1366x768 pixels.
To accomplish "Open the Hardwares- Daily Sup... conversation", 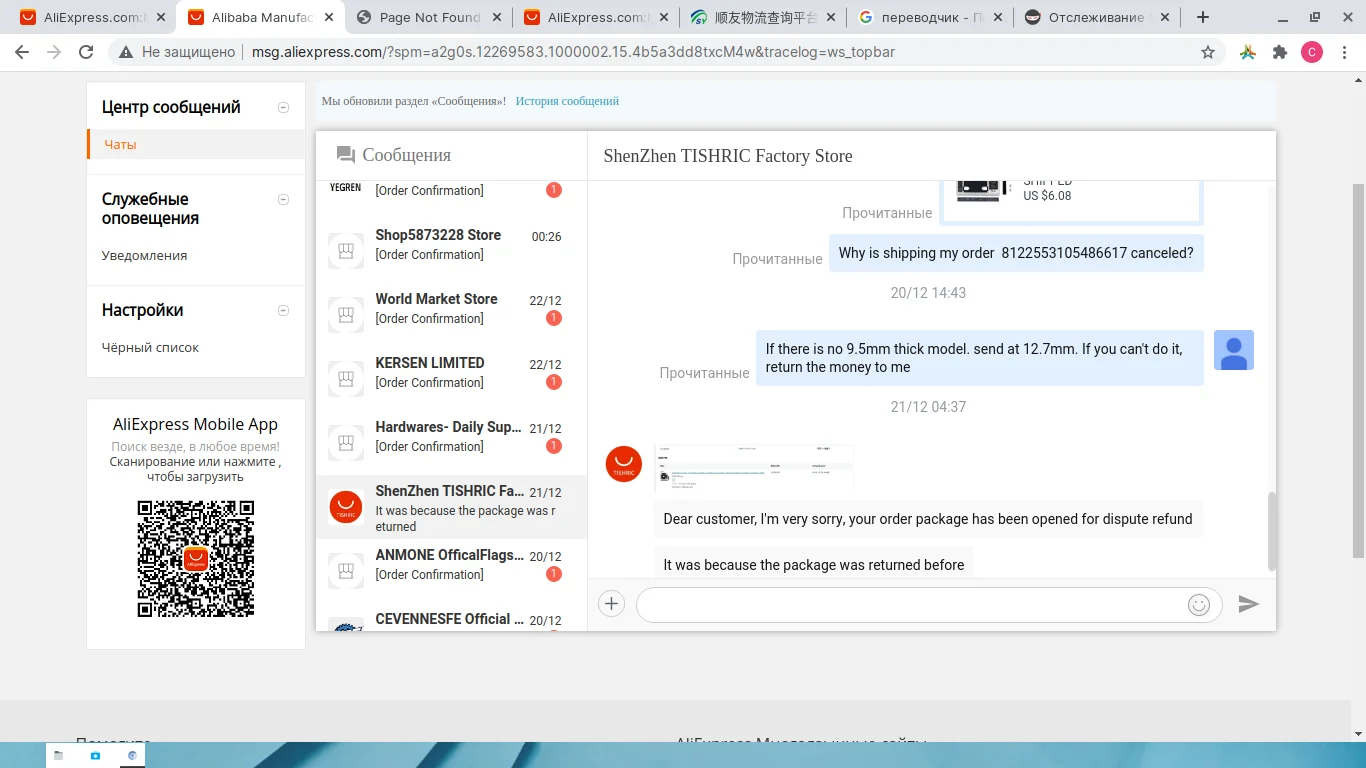I will pyautogui.click(x=451, y=443).
